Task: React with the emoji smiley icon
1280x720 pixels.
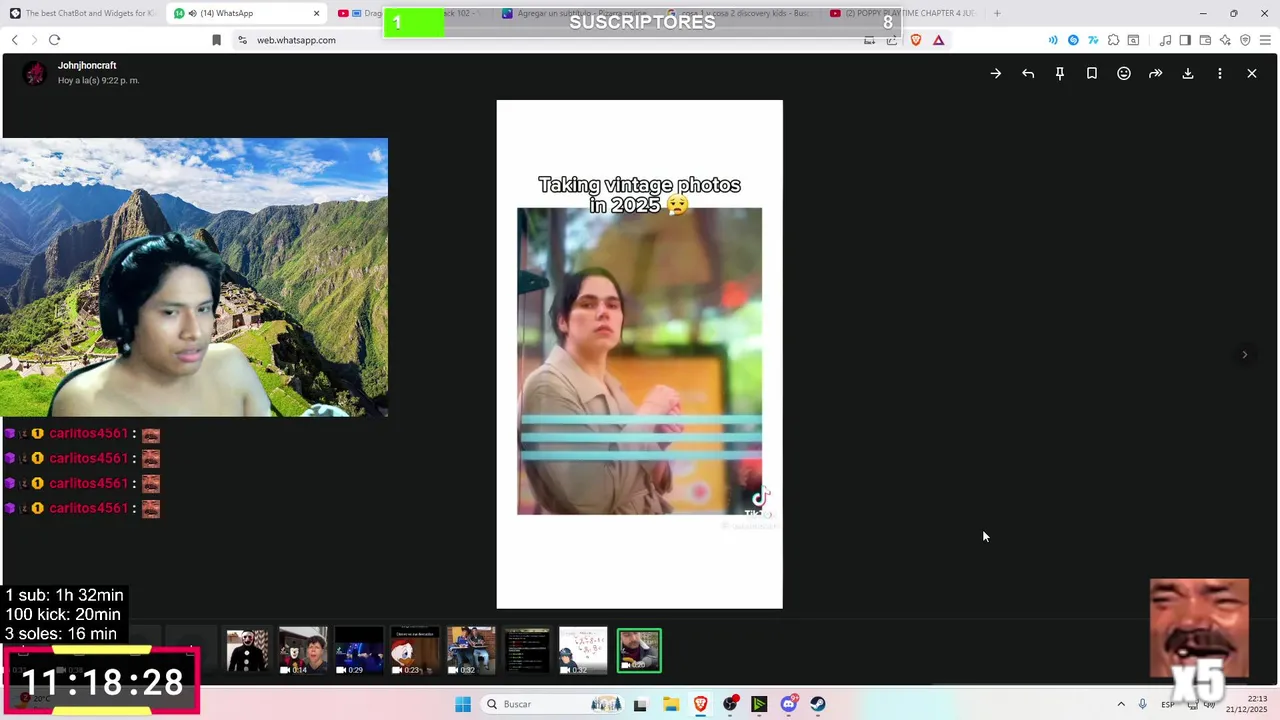Action: (x=1124, y=73)
